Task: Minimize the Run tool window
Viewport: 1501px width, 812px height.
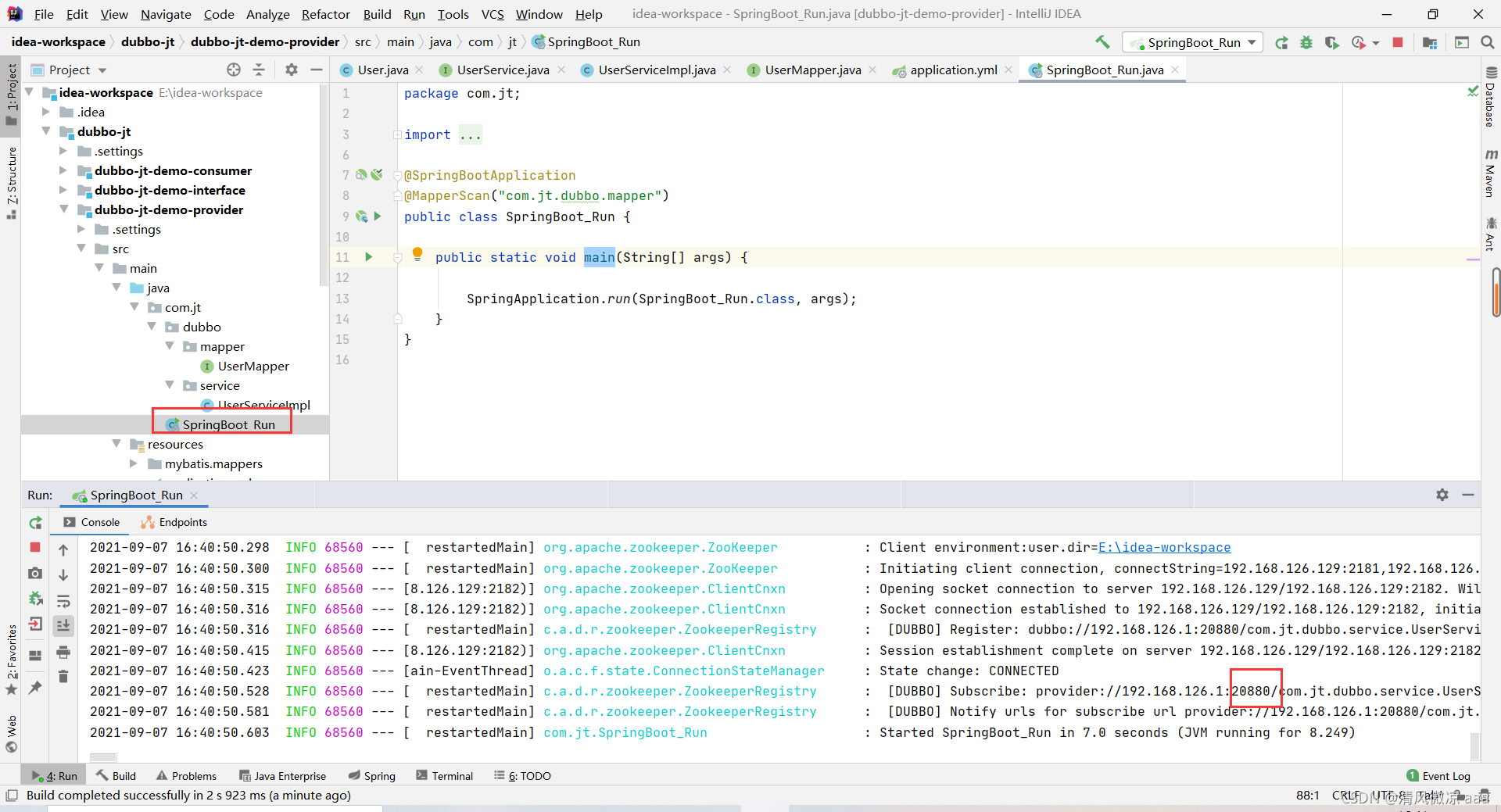Action: click(x=1468, y=495)
